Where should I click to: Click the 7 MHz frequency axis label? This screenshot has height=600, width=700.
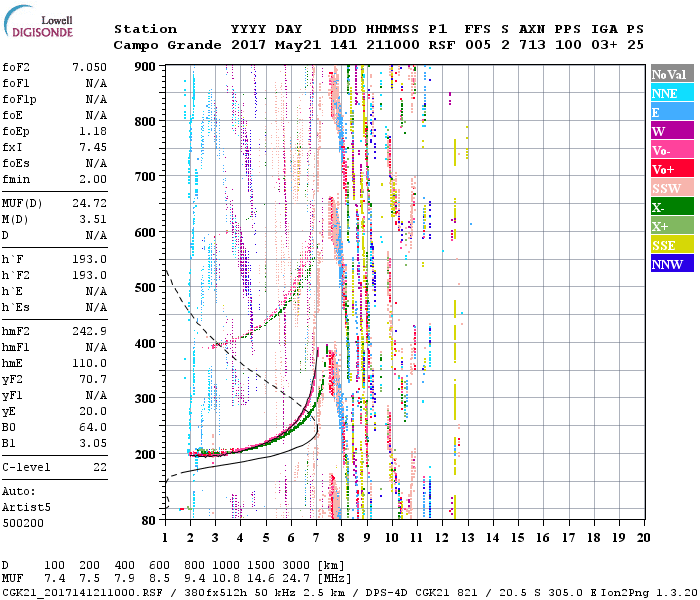click(x=316, y=538)
